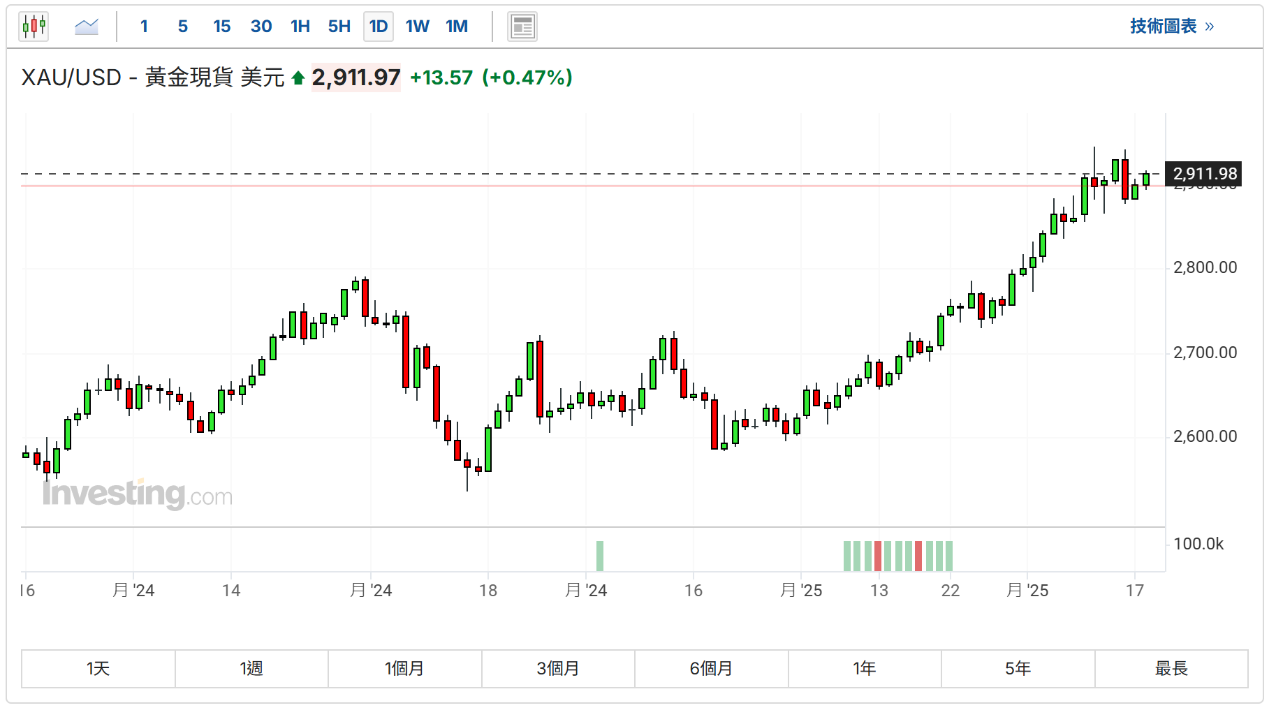This screenshot has height=710, width=1269.
Task: Click the 18 date label on time axis
Action: [488, 590]
